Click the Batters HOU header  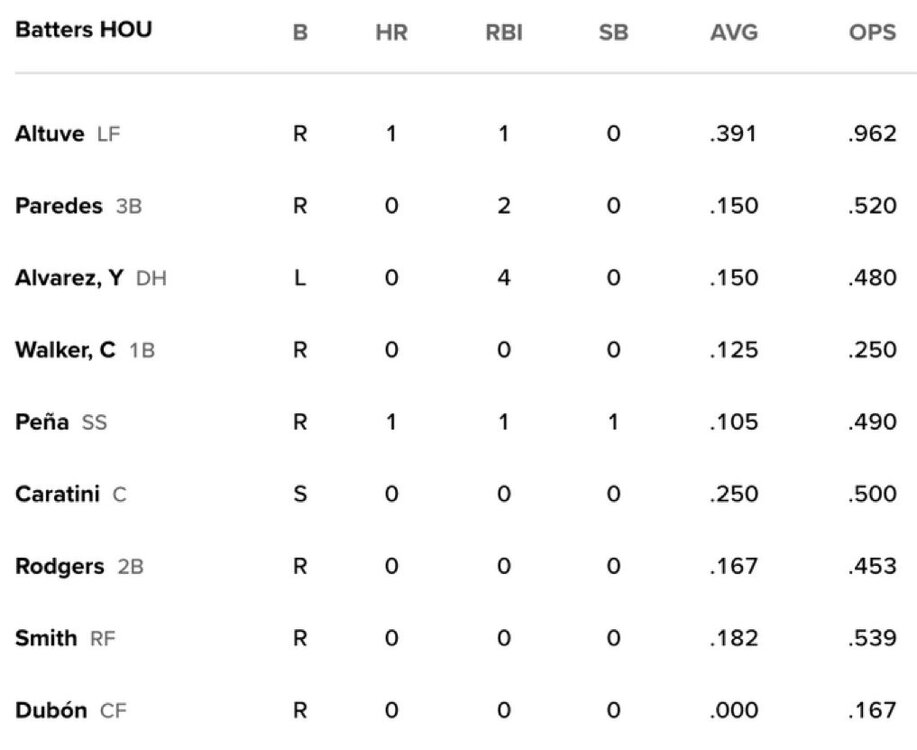pos(83,30)
